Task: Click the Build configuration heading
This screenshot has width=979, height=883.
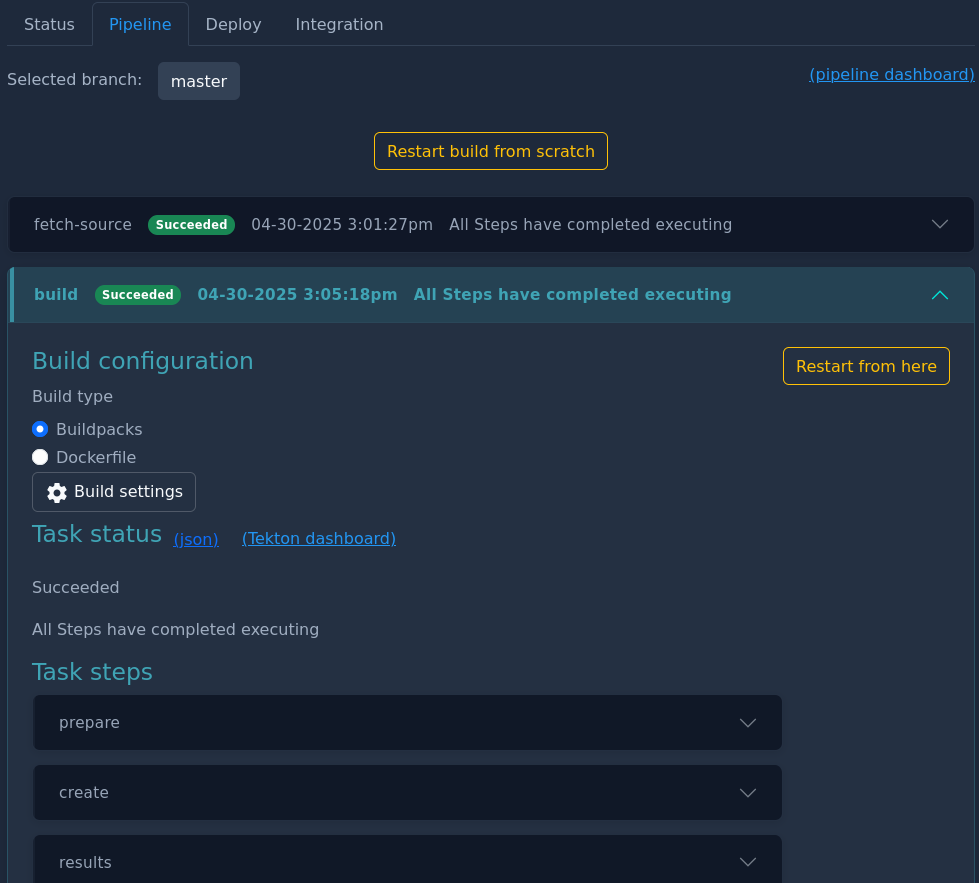Action: (143, 361)
